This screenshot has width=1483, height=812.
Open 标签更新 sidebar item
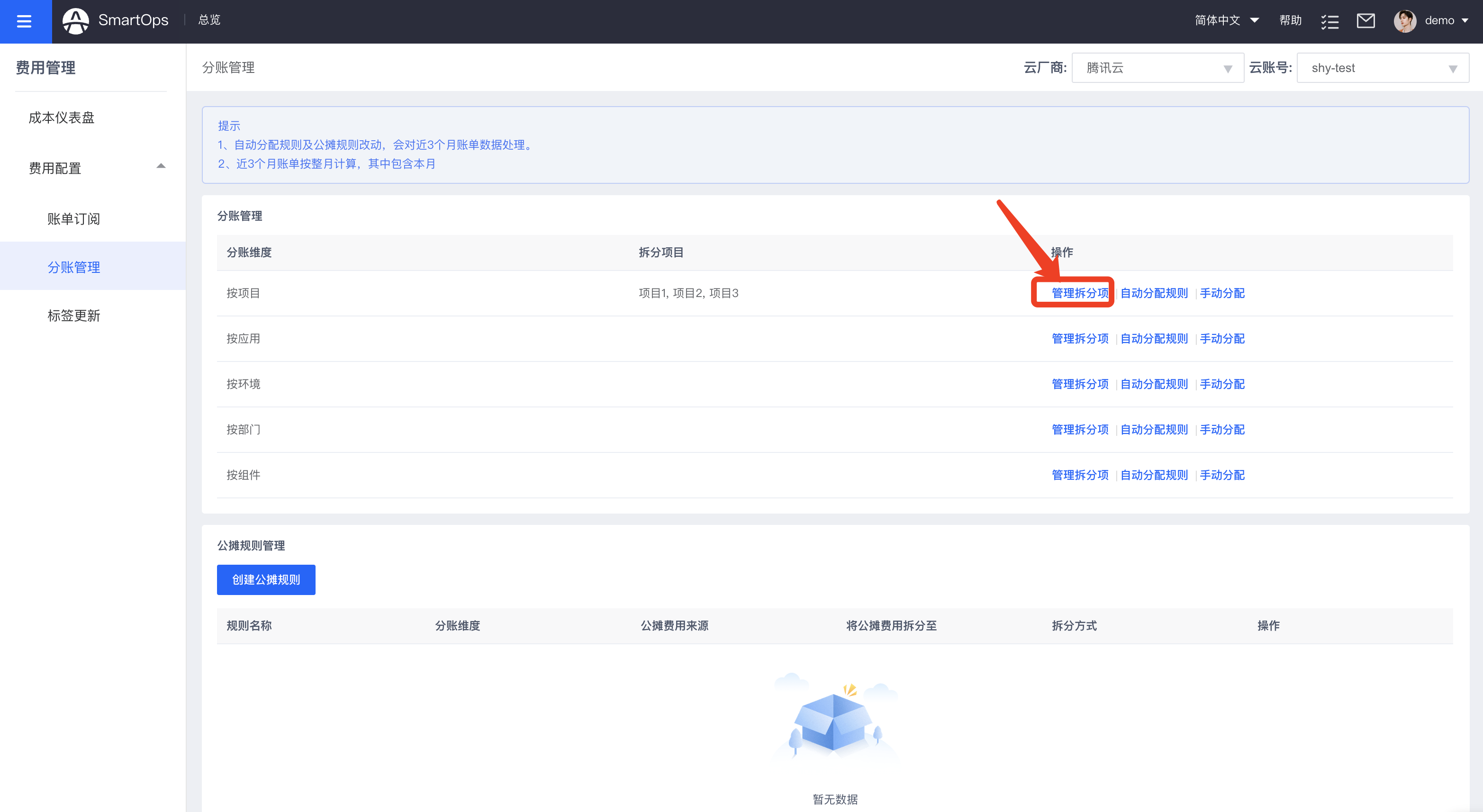coord(74,316)
